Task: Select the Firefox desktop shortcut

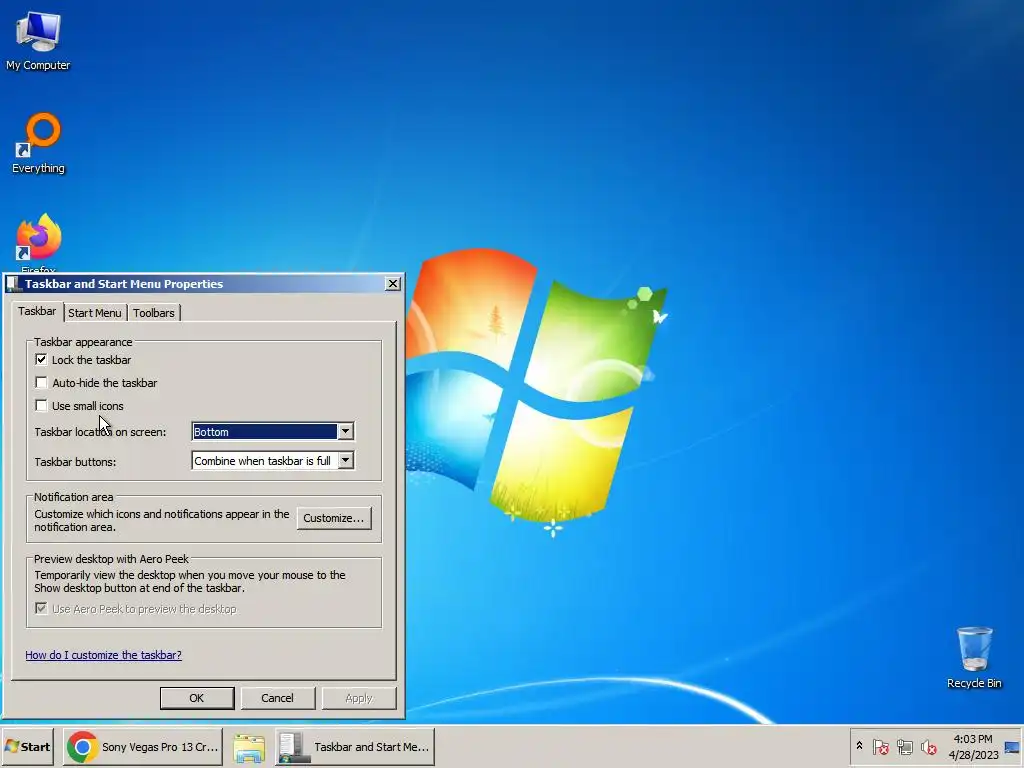Action: click(38, 242)
